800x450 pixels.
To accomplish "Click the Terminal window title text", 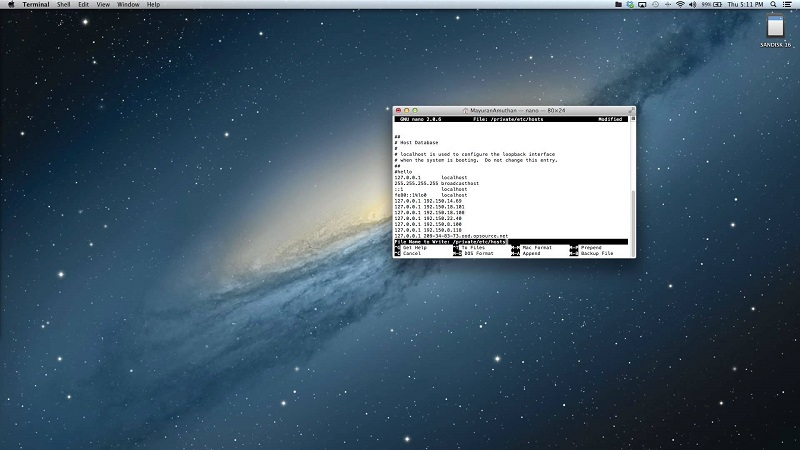I will click(x=517, y=111).
